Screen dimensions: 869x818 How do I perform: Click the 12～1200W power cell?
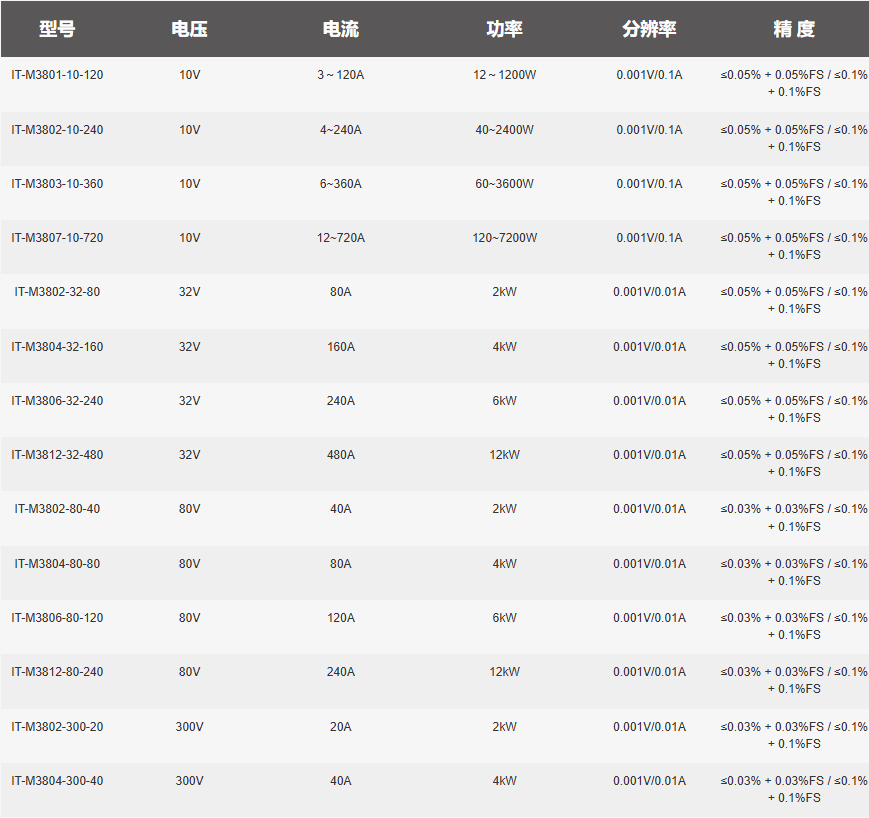coord(504,75)
